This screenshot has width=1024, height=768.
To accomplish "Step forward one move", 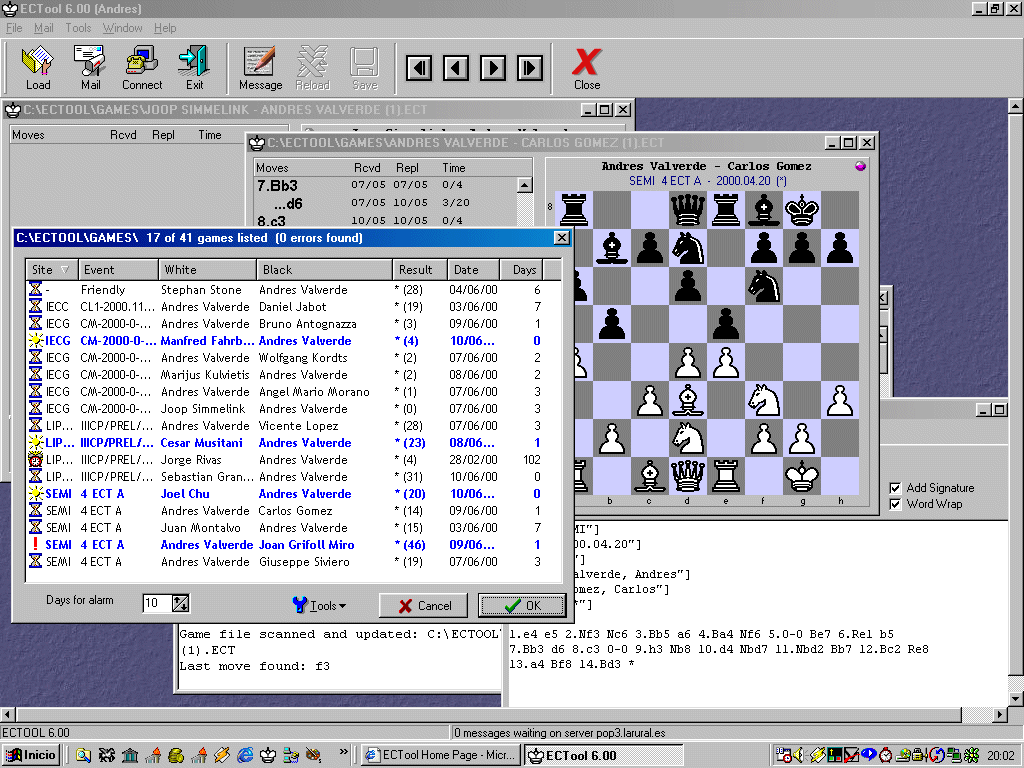I will coord(493,68).
